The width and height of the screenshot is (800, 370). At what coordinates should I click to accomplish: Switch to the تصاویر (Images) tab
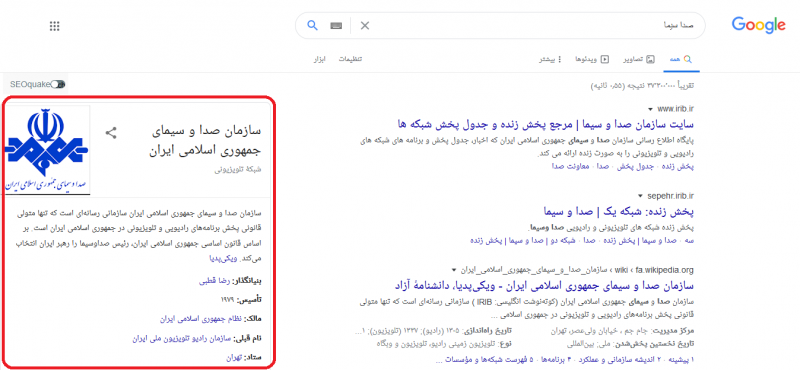[x=638, y=59]
